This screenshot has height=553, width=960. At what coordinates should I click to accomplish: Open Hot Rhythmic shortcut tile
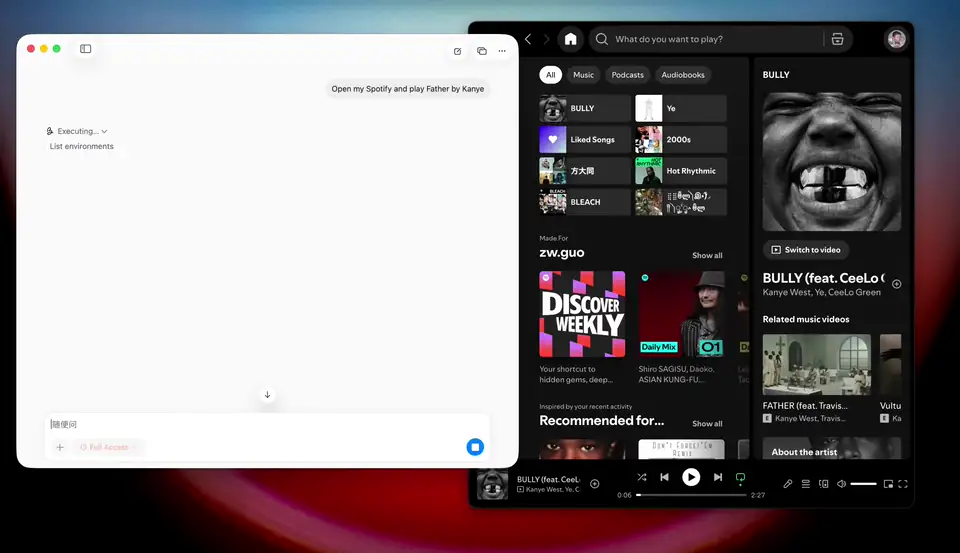coord(681,171)
